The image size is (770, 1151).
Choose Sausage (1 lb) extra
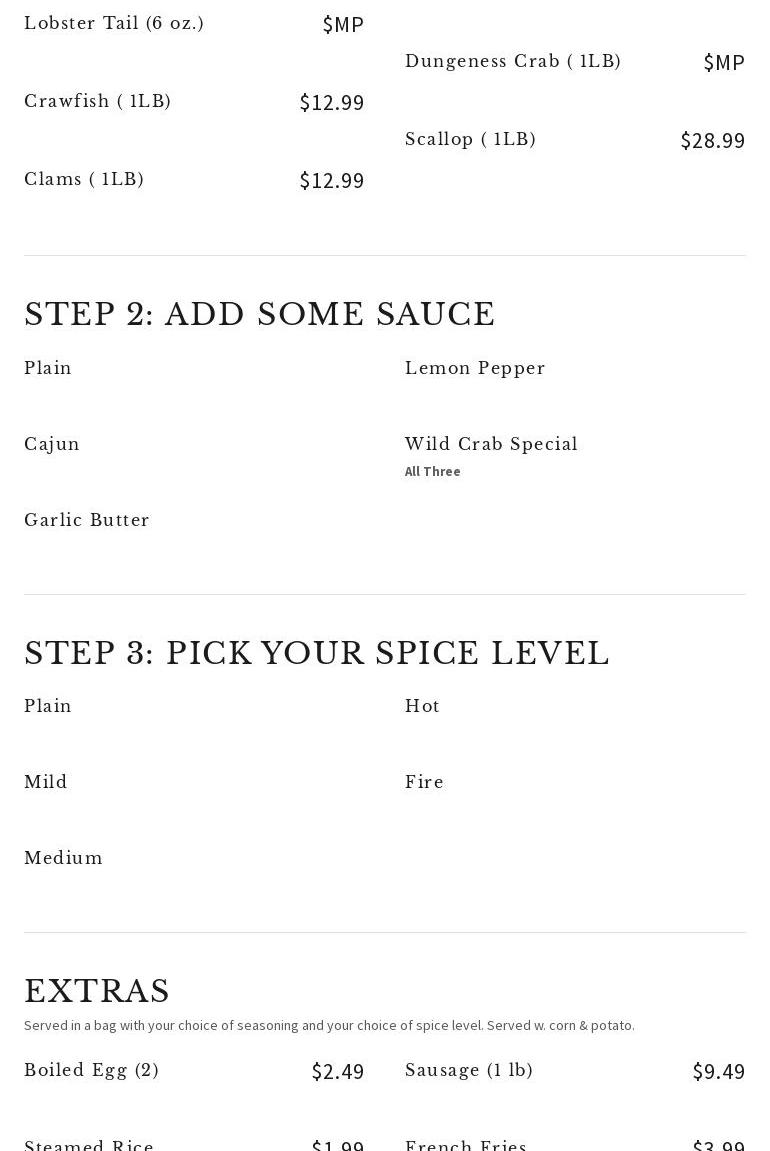point(469,1071)
